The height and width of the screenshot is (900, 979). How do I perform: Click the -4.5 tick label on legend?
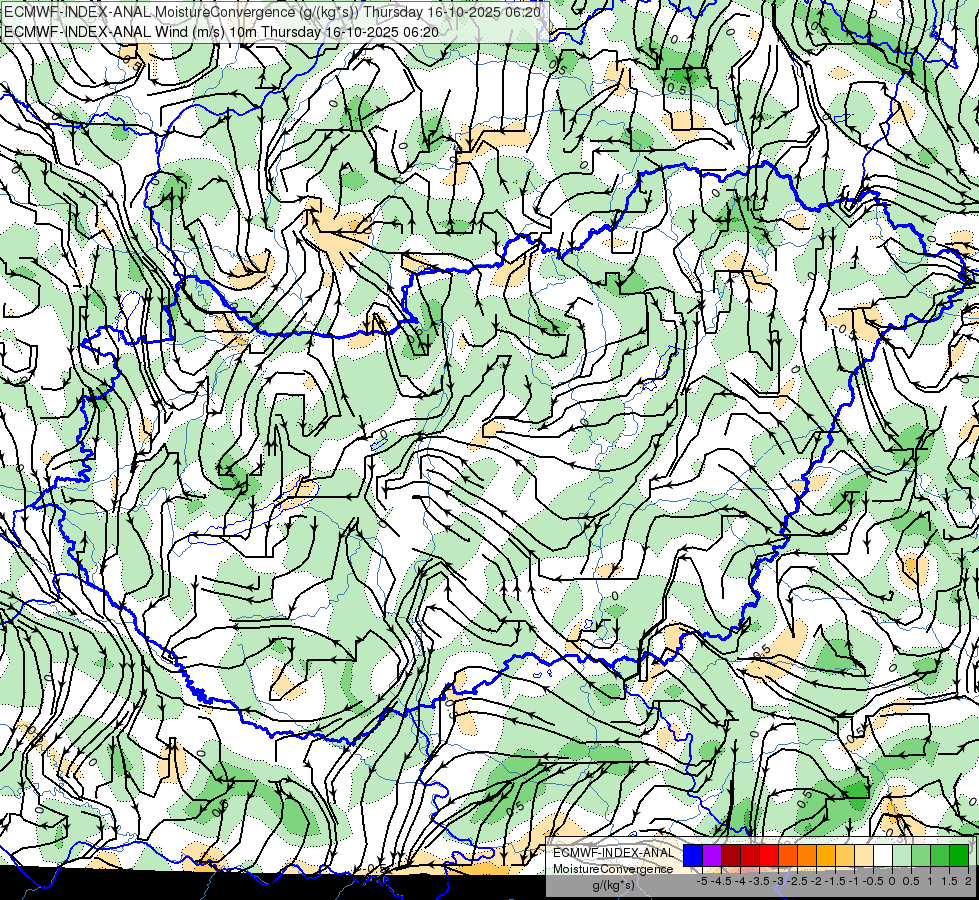[721, 881]
